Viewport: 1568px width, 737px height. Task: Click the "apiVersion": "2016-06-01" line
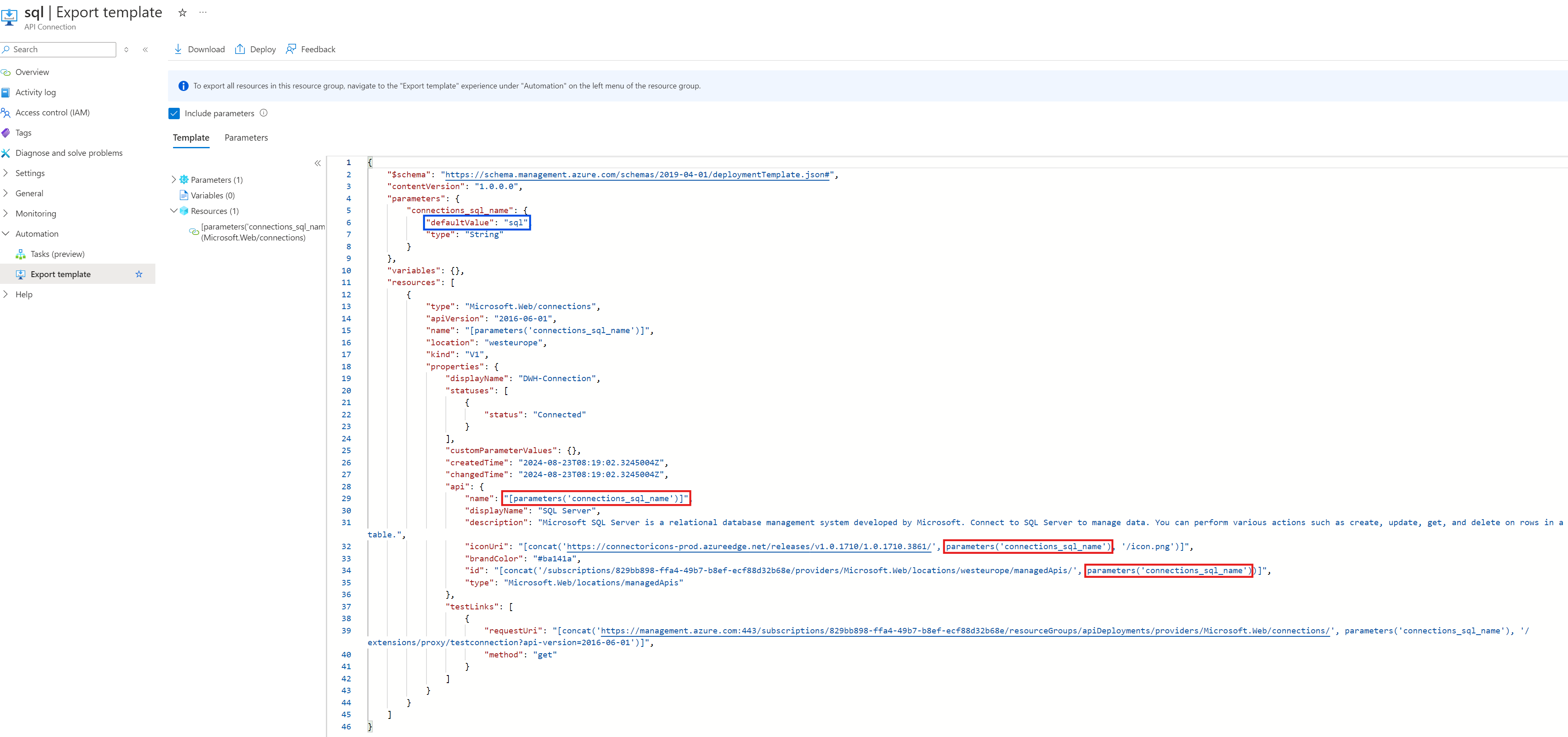click(491, 318)
